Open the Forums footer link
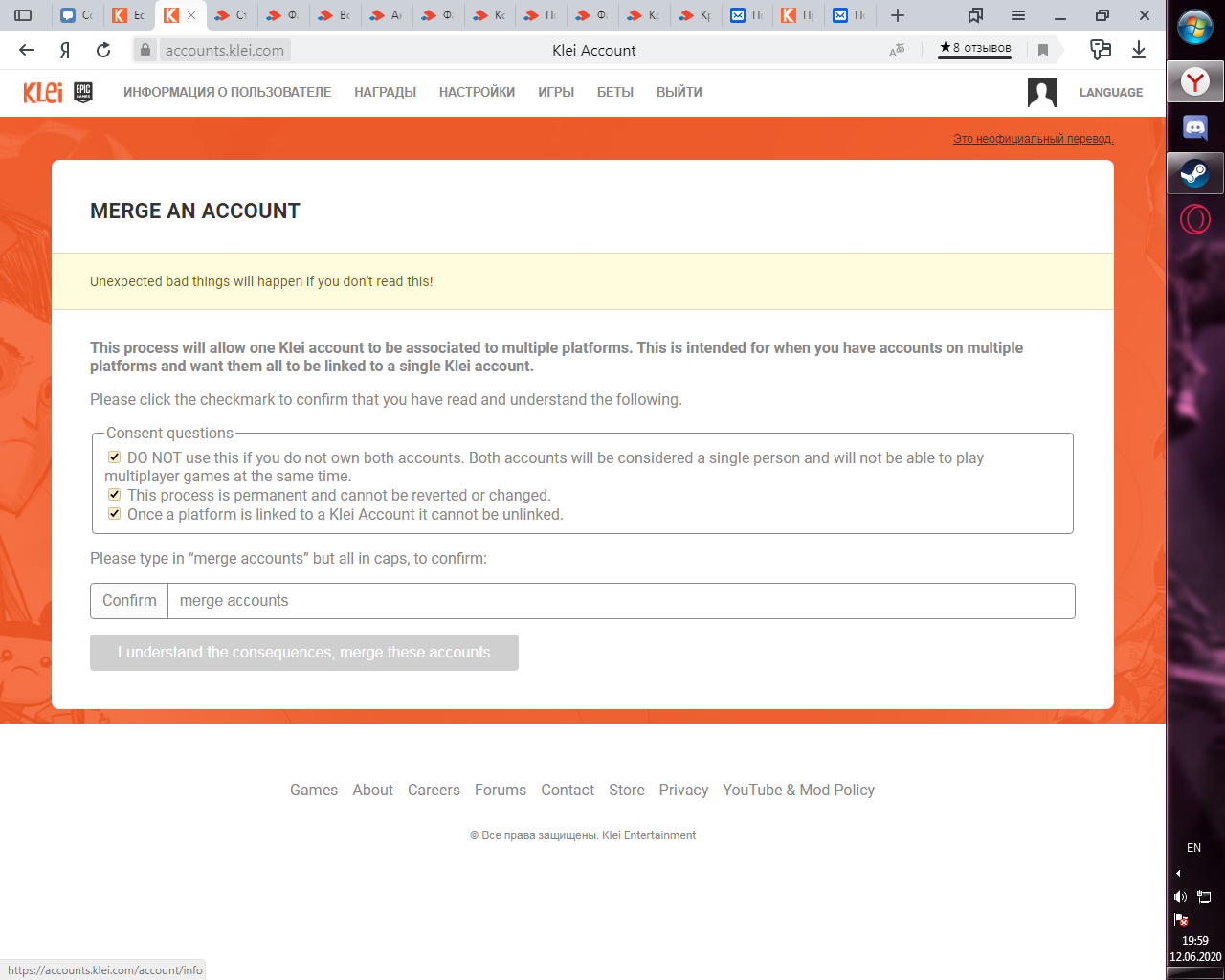The height and width of the screenshot is (980, 1225). tap(500, 790)
